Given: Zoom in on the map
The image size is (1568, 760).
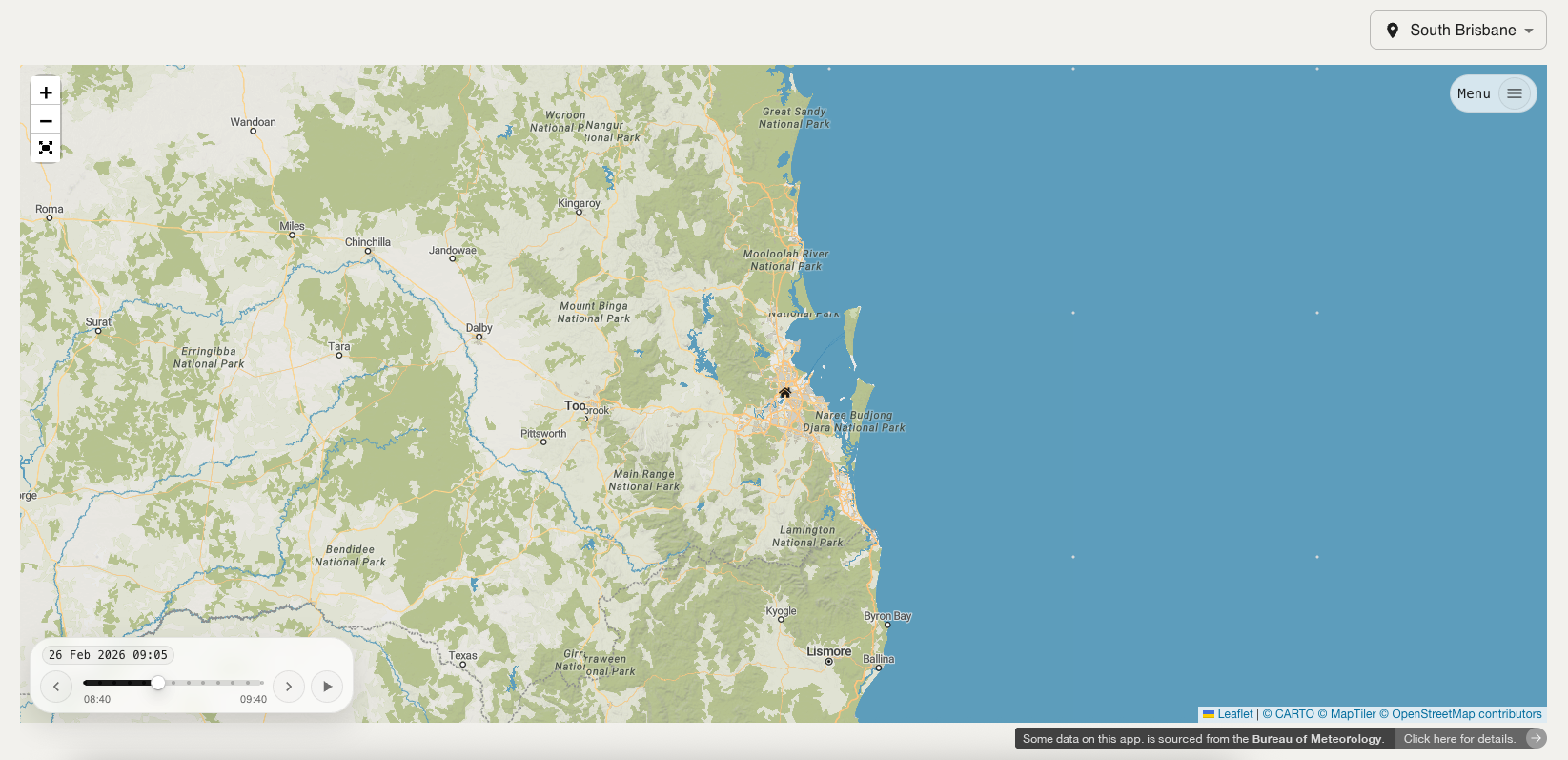Looking at the screenshot, I should 46,92.
